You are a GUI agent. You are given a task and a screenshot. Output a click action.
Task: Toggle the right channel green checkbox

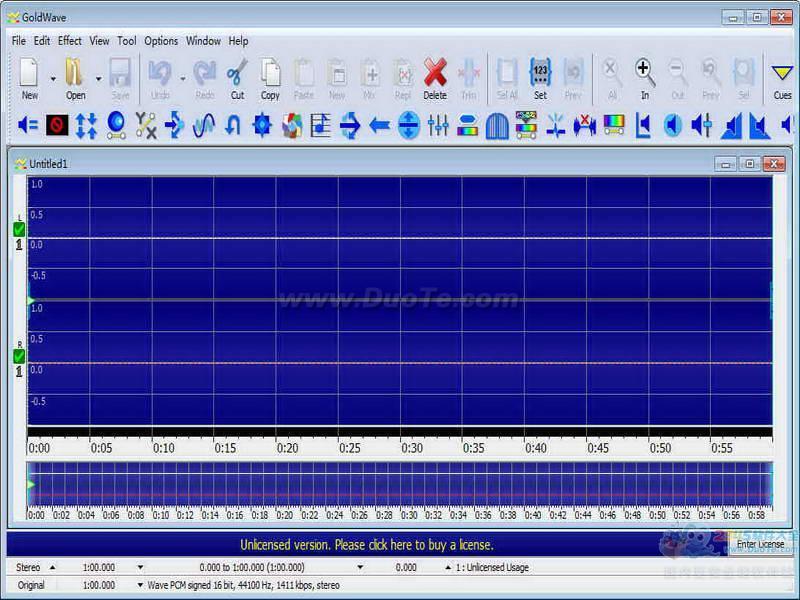(x=19, y=356)
